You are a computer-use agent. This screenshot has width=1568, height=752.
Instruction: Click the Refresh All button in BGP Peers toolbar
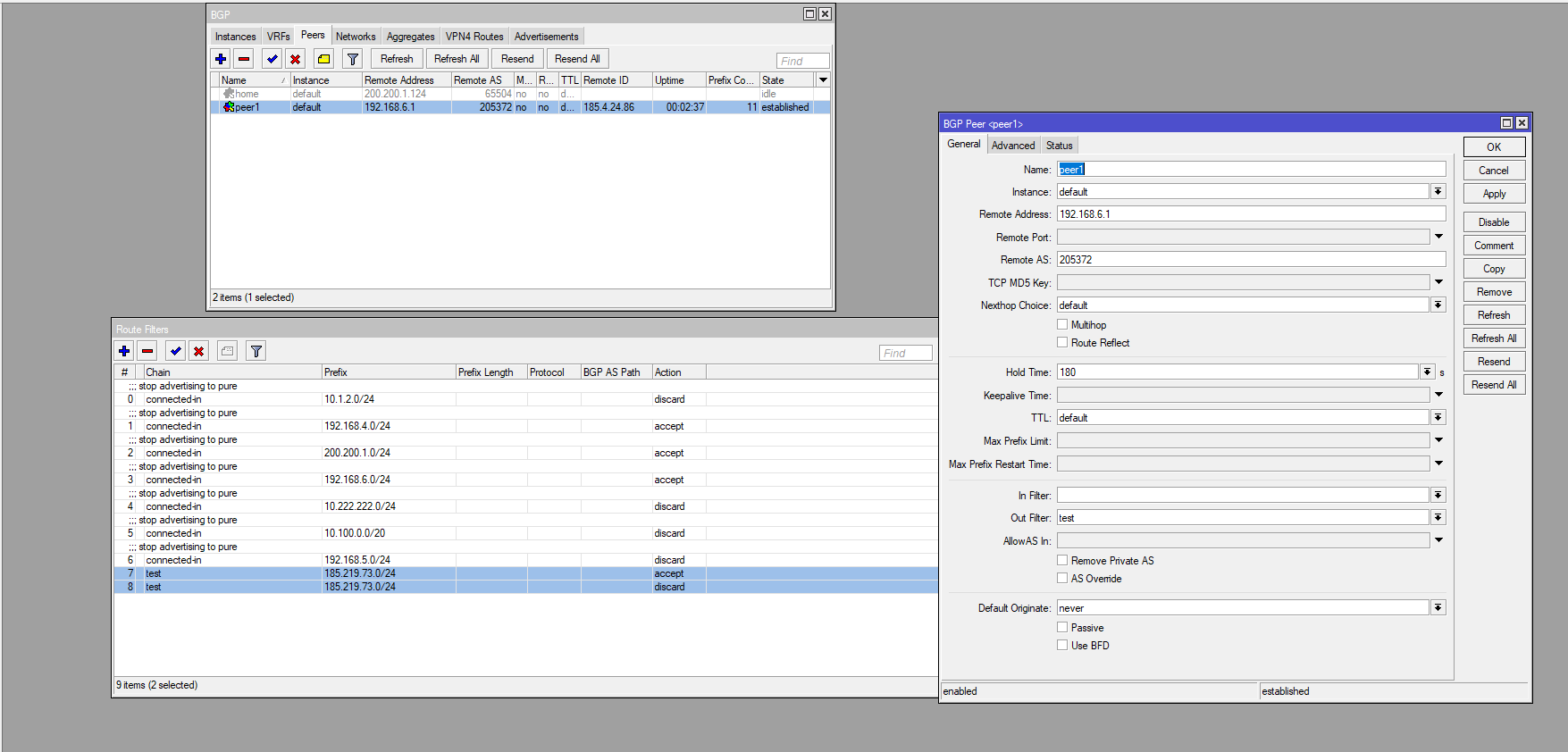pyautogui.click(x=457, y=59)
